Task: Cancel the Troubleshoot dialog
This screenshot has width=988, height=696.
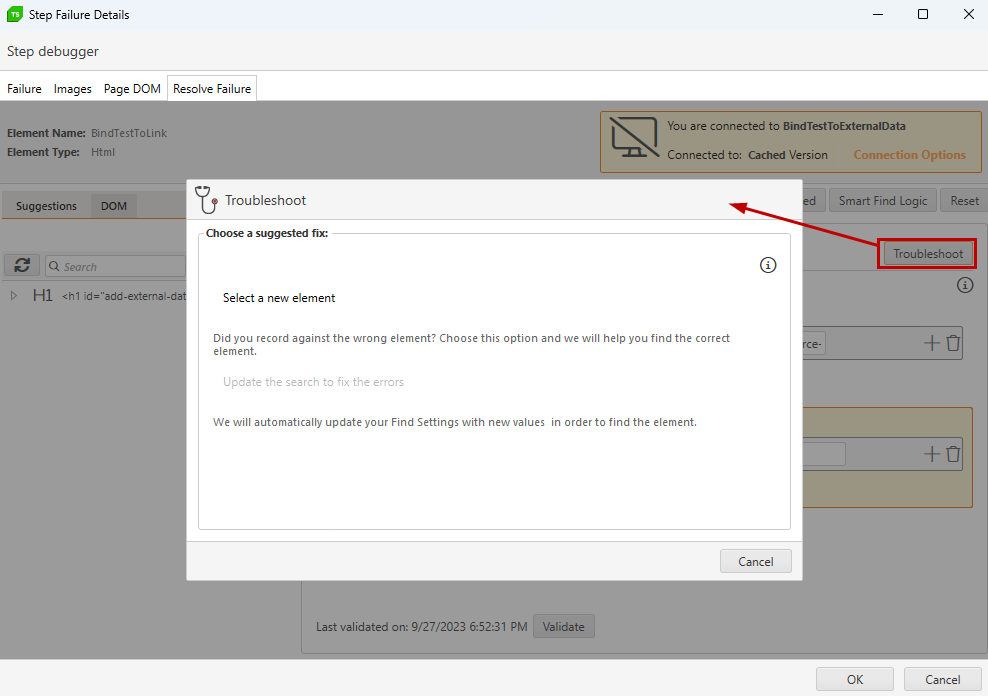Action: [x=755, y=561]
